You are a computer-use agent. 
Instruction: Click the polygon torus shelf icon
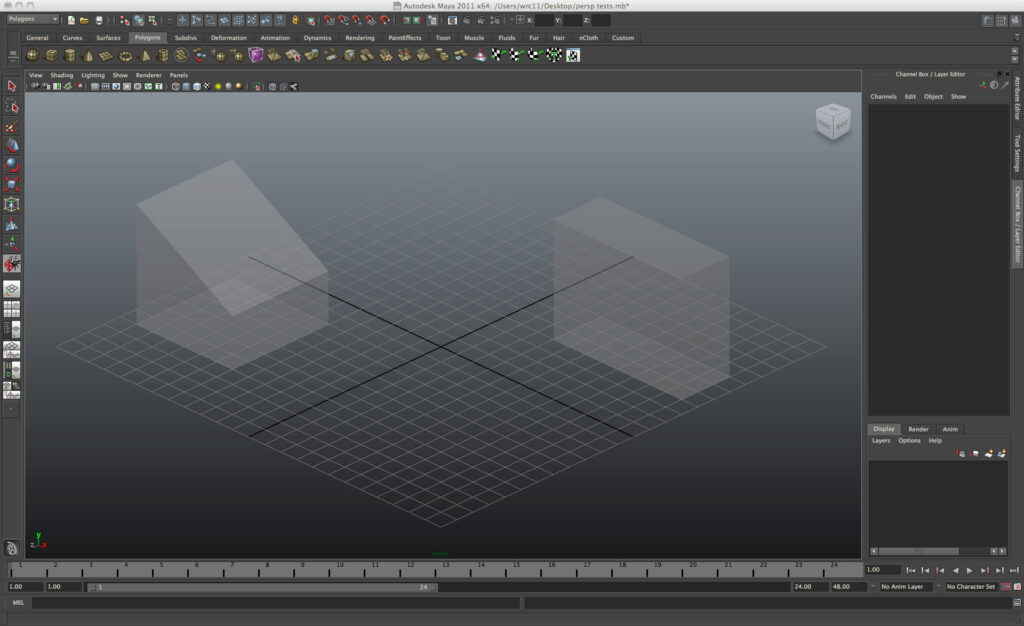tap(125, 56)
